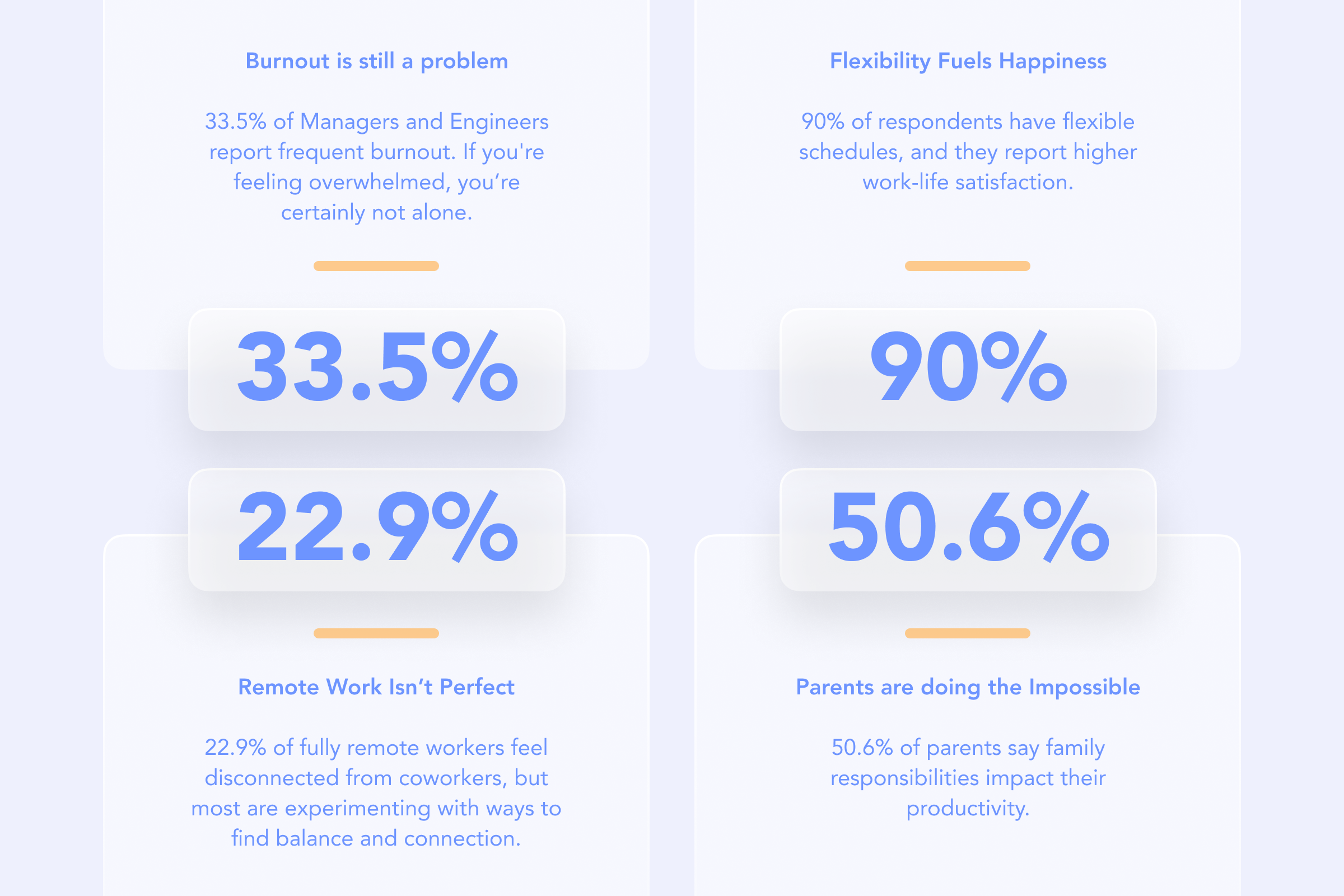Click the large 33.5% statistic badge
Image resolution: width=1344 pixels, height=896 pixels.
click(x=376, y=370)
